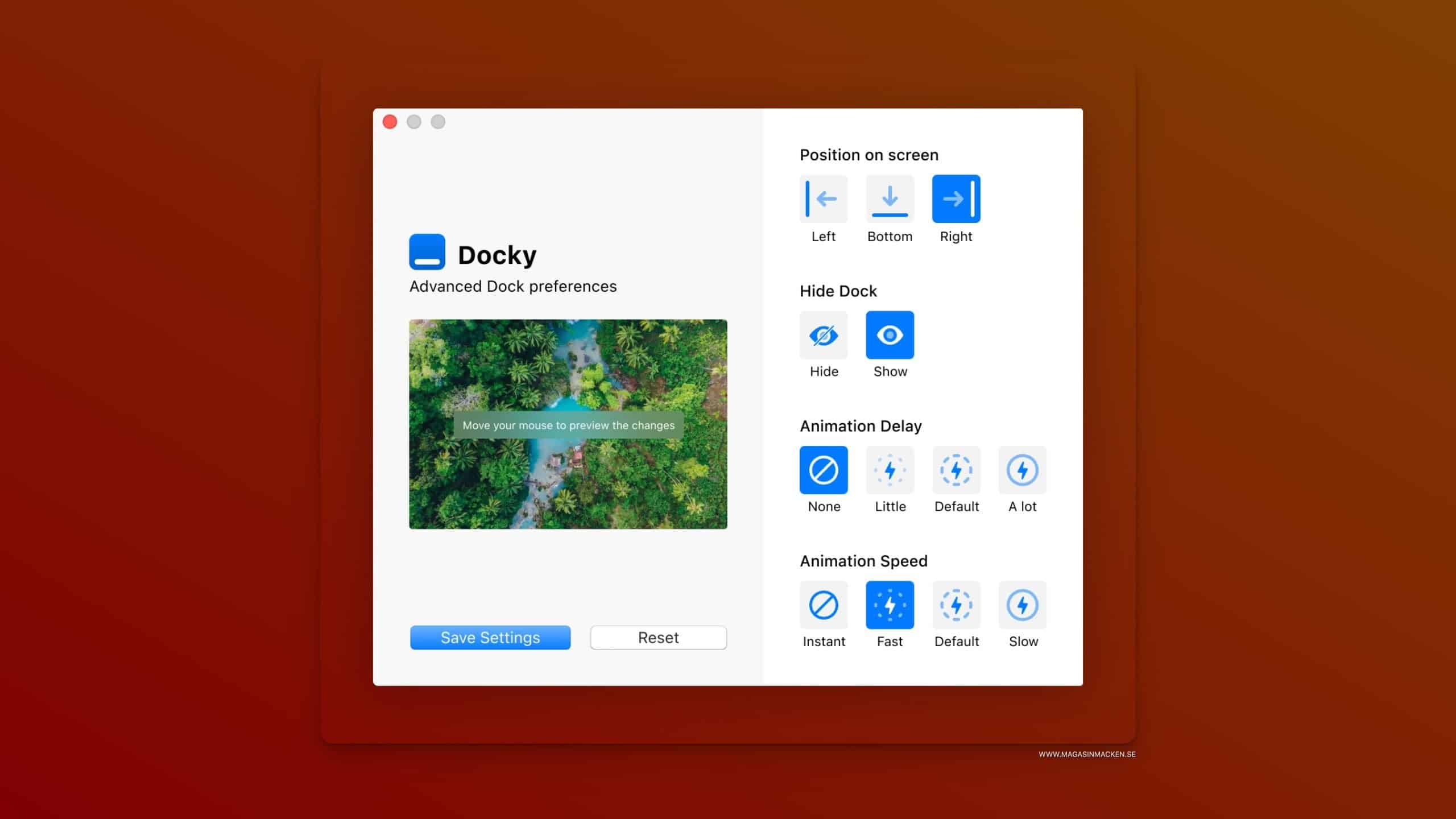Click the 'Animation Speed' heading
Image resolution: width=1456 pixels, height=819 pixels.
(x=863, y=561)
